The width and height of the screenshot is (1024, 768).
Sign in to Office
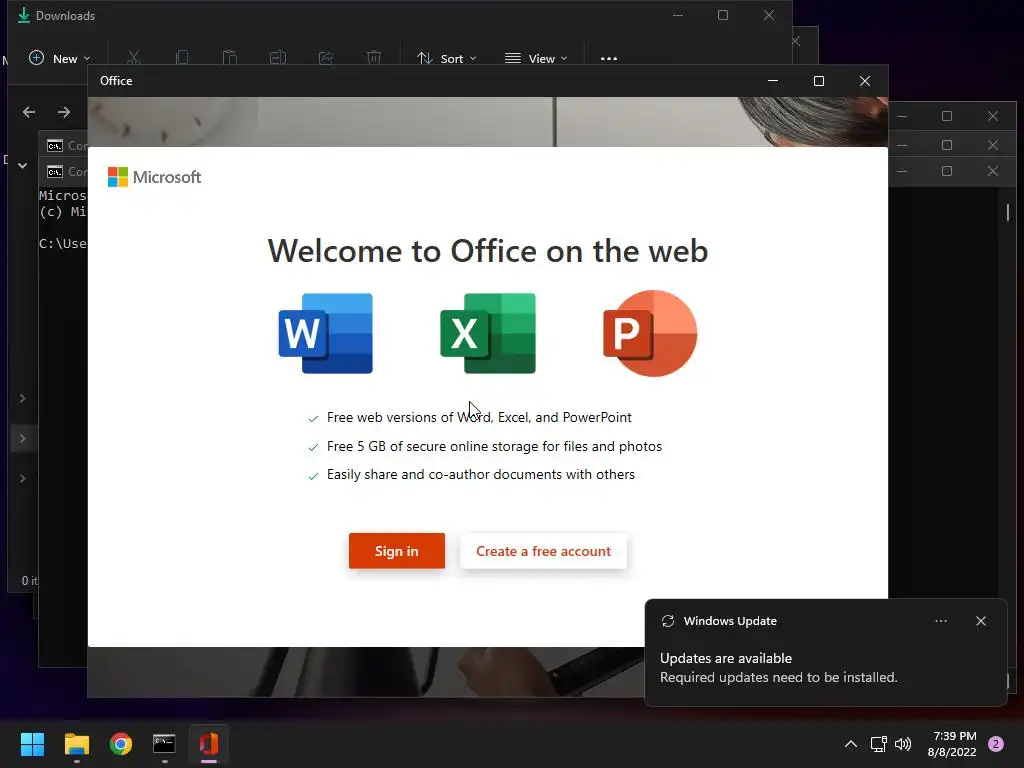point(396,551)
